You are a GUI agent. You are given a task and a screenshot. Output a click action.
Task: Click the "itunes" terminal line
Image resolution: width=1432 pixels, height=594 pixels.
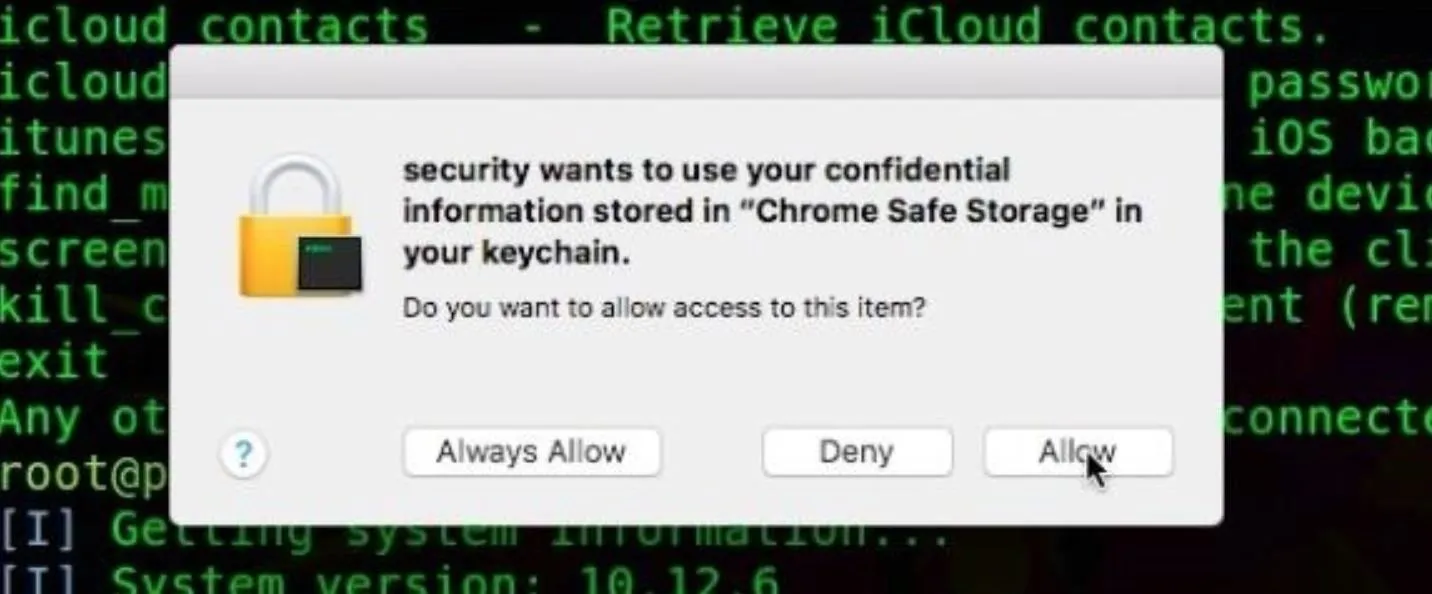pyautogui.click(x=83, y=138)
